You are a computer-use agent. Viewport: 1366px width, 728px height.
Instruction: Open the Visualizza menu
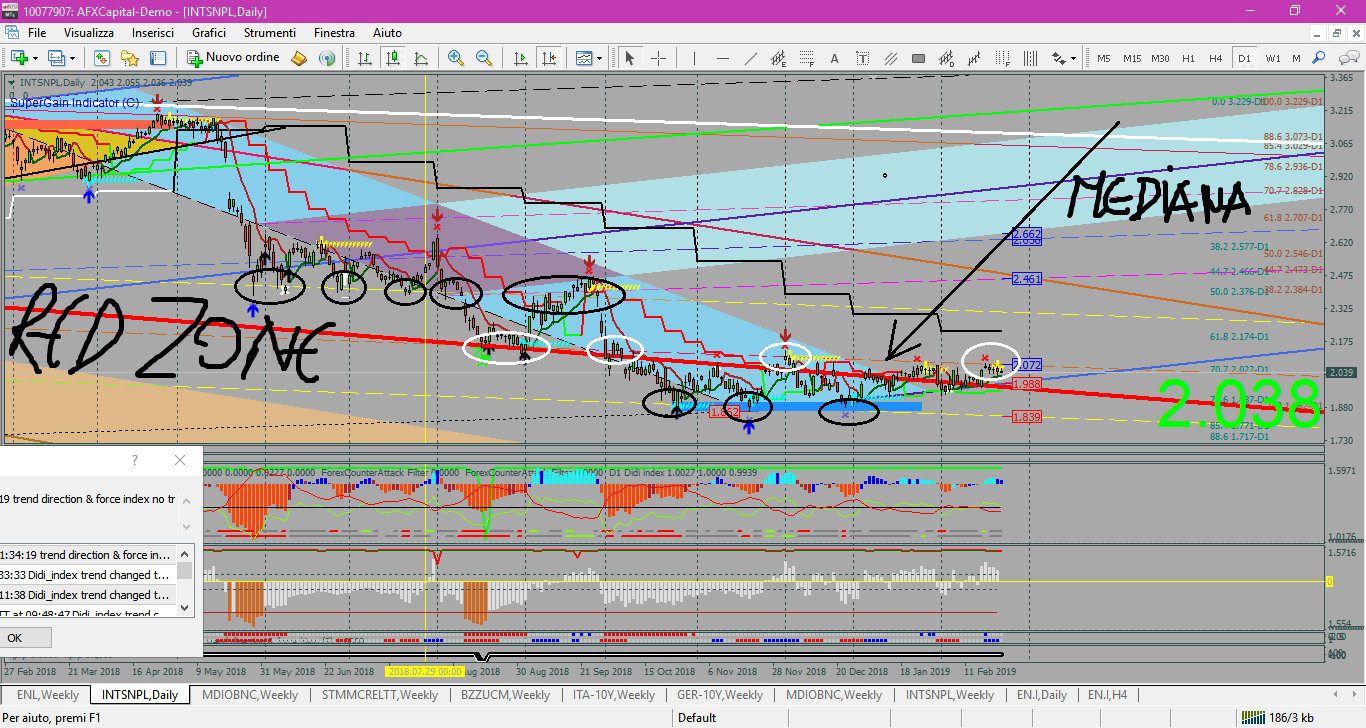89,33
